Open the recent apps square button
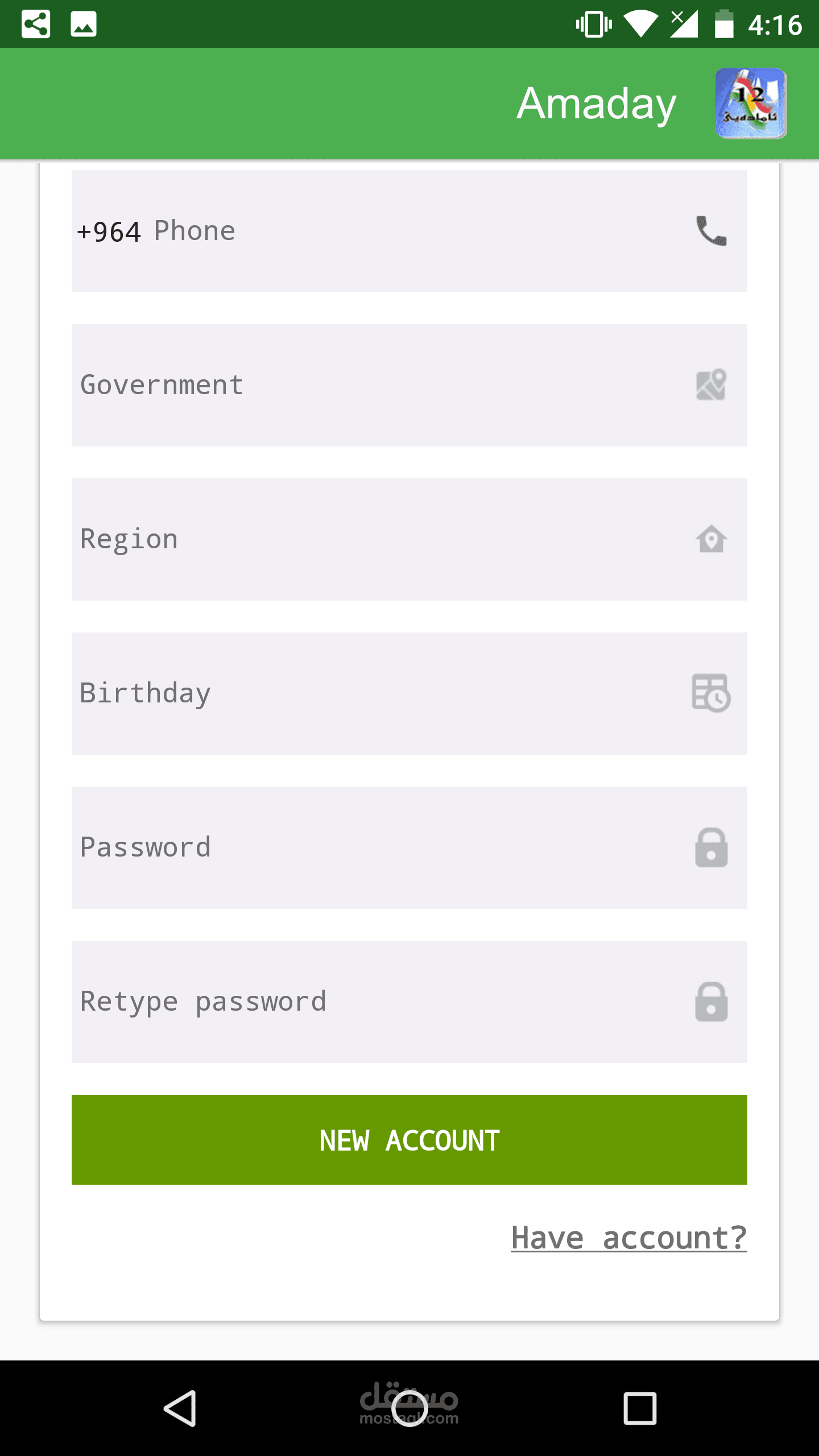819x1456 pixels. [640, 1408]
